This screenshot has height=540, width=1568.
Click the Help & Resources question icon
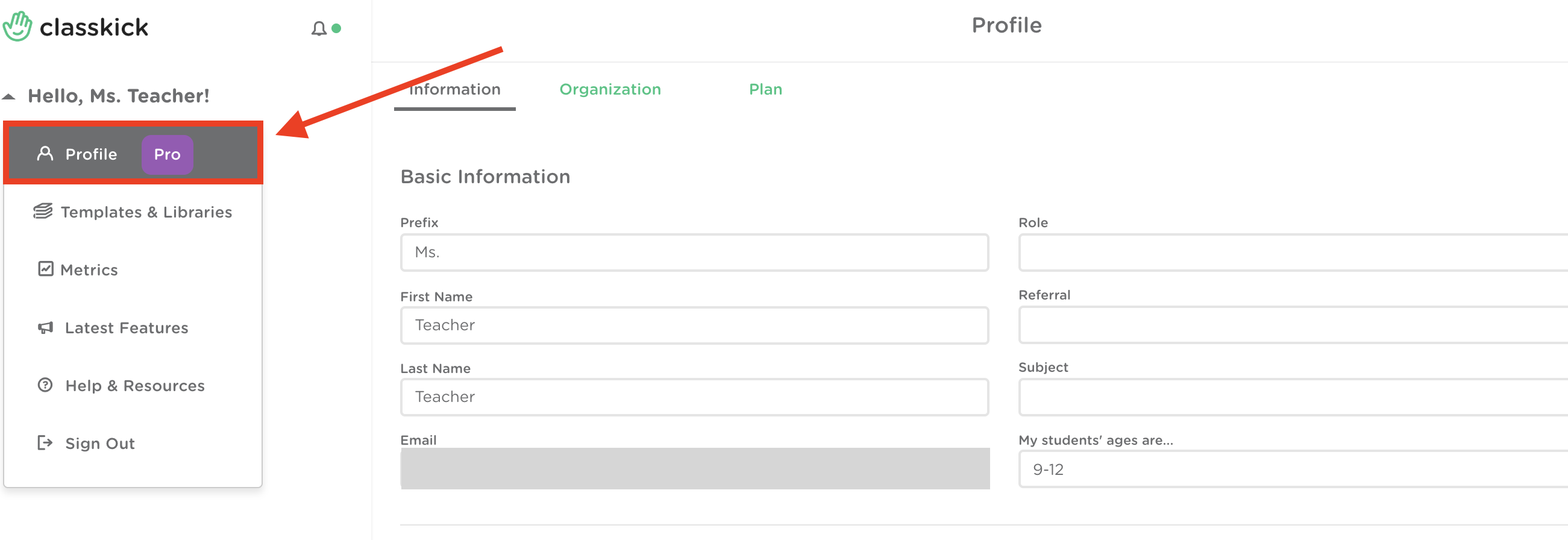45,385
